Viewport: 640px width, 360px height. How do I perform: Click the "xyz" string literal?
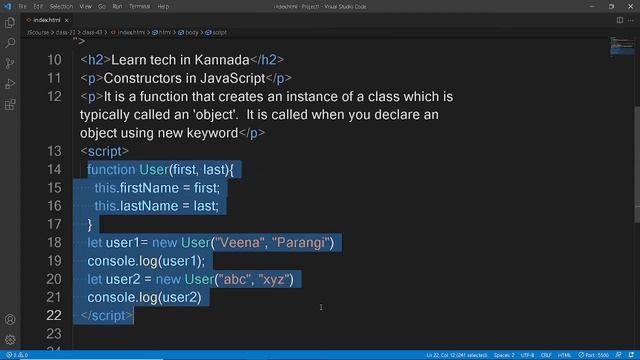pos(274,279)
